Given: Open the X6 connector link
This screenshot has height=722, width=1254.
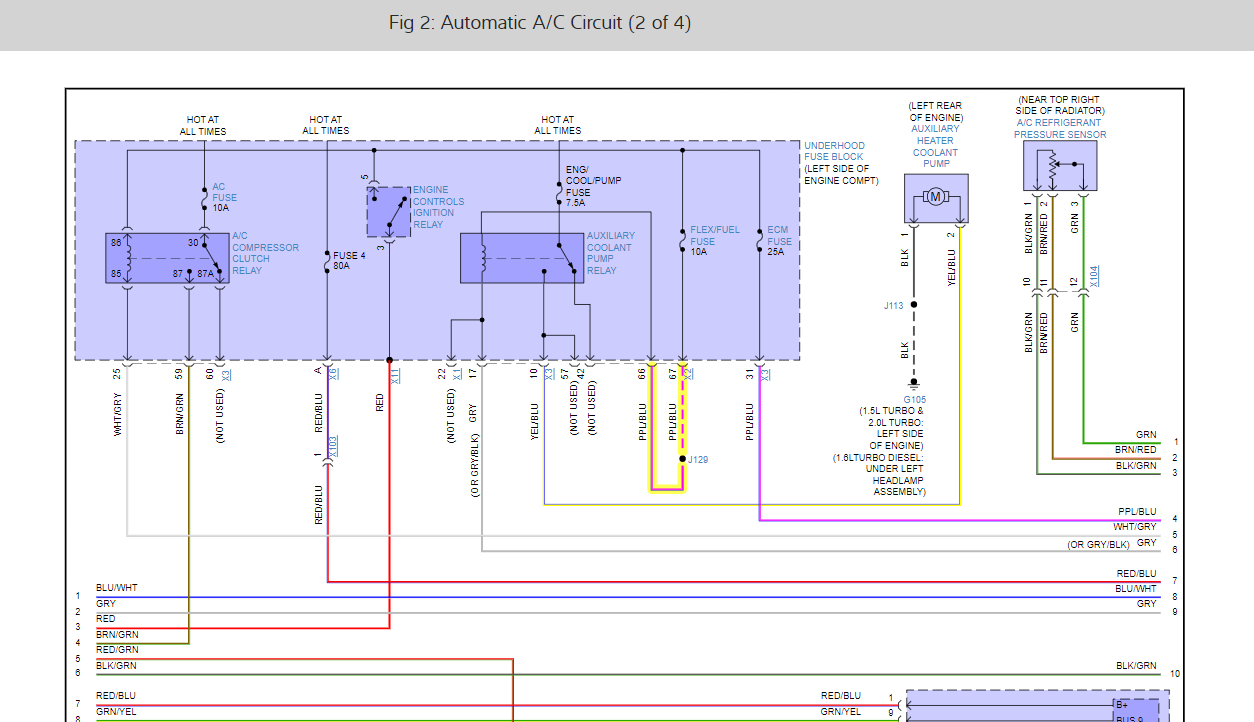Looking at the screenshot, I should [333, 373].
